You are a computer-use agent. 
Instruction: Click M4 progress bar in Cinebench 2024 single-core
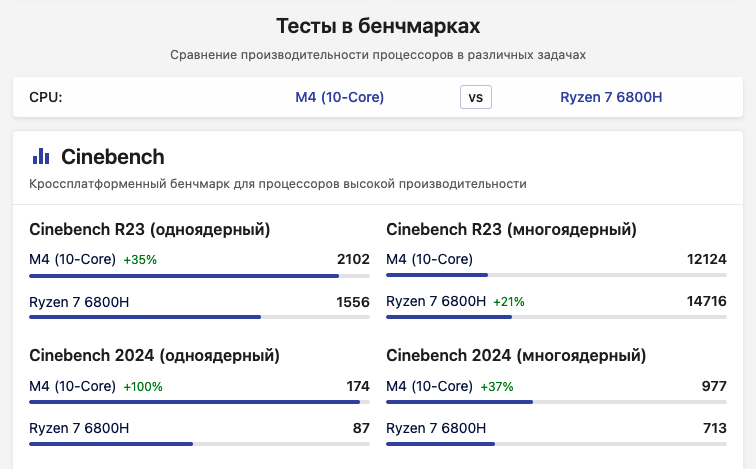199,402
